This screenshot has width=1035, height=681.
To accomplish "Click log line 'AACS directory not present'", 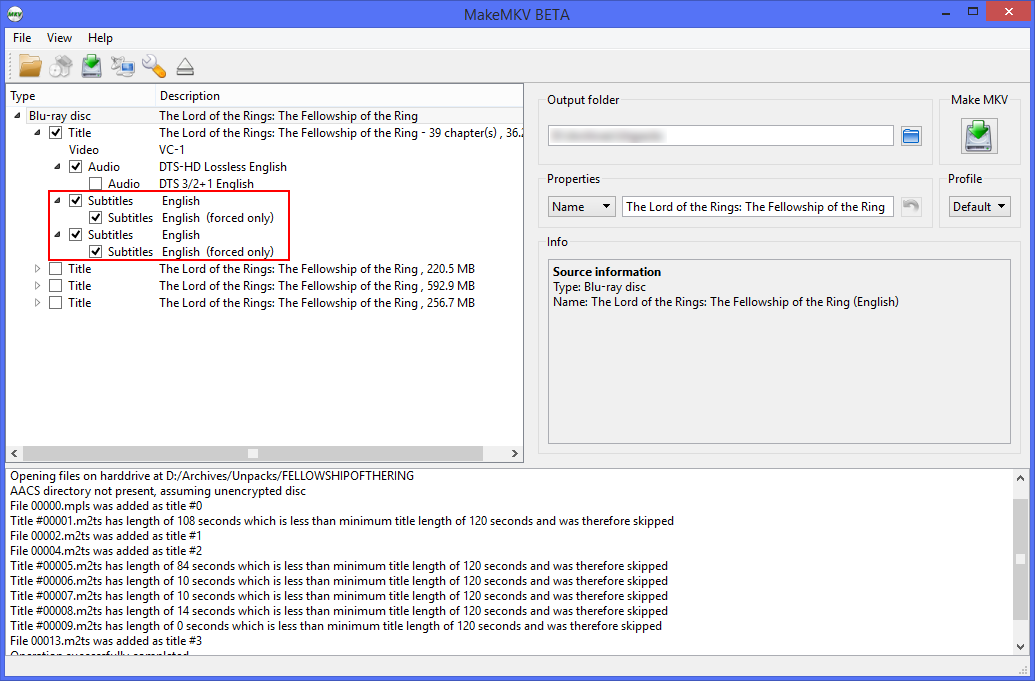I will [x=158, y=491].
